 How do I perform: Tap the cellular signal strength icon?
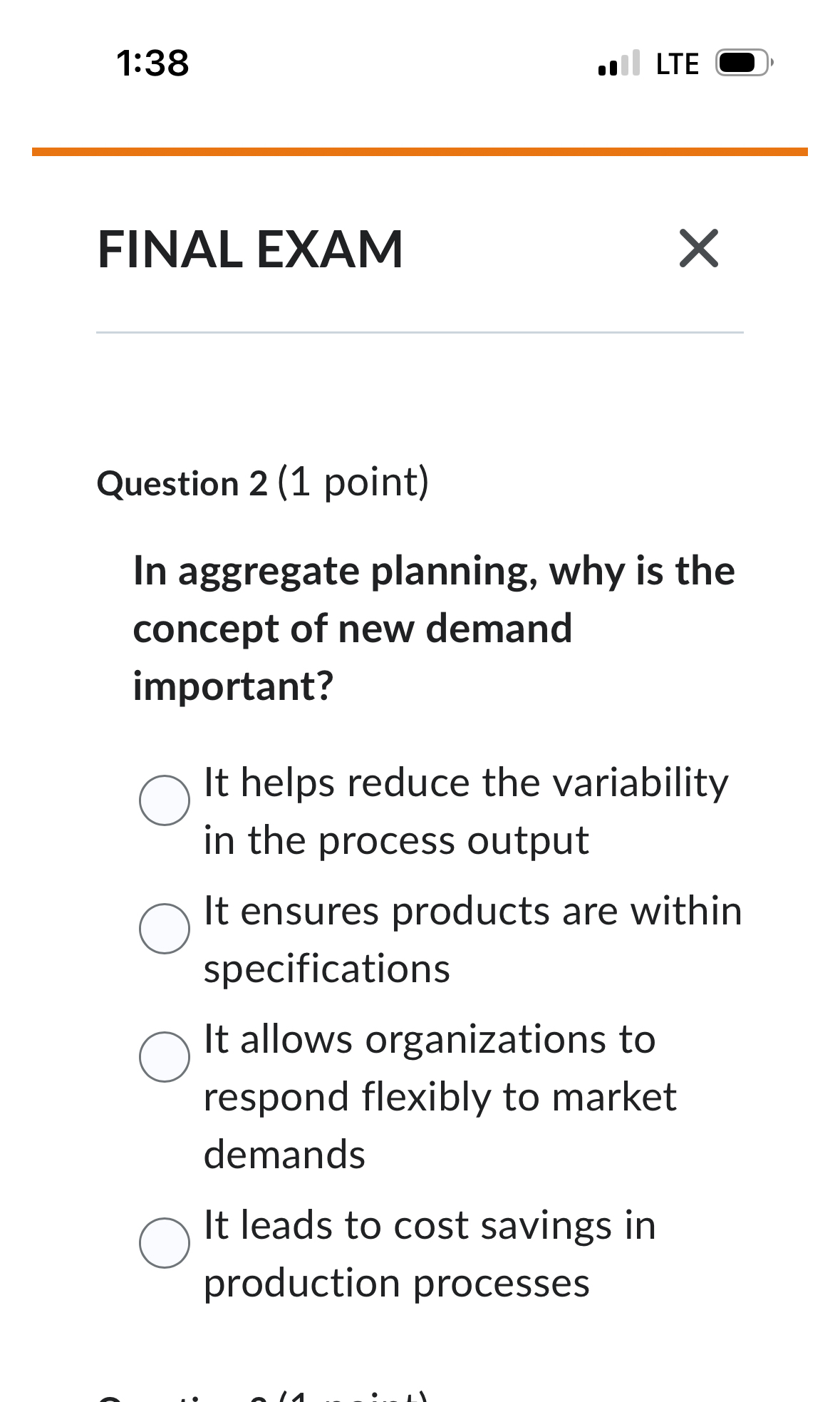618,63
